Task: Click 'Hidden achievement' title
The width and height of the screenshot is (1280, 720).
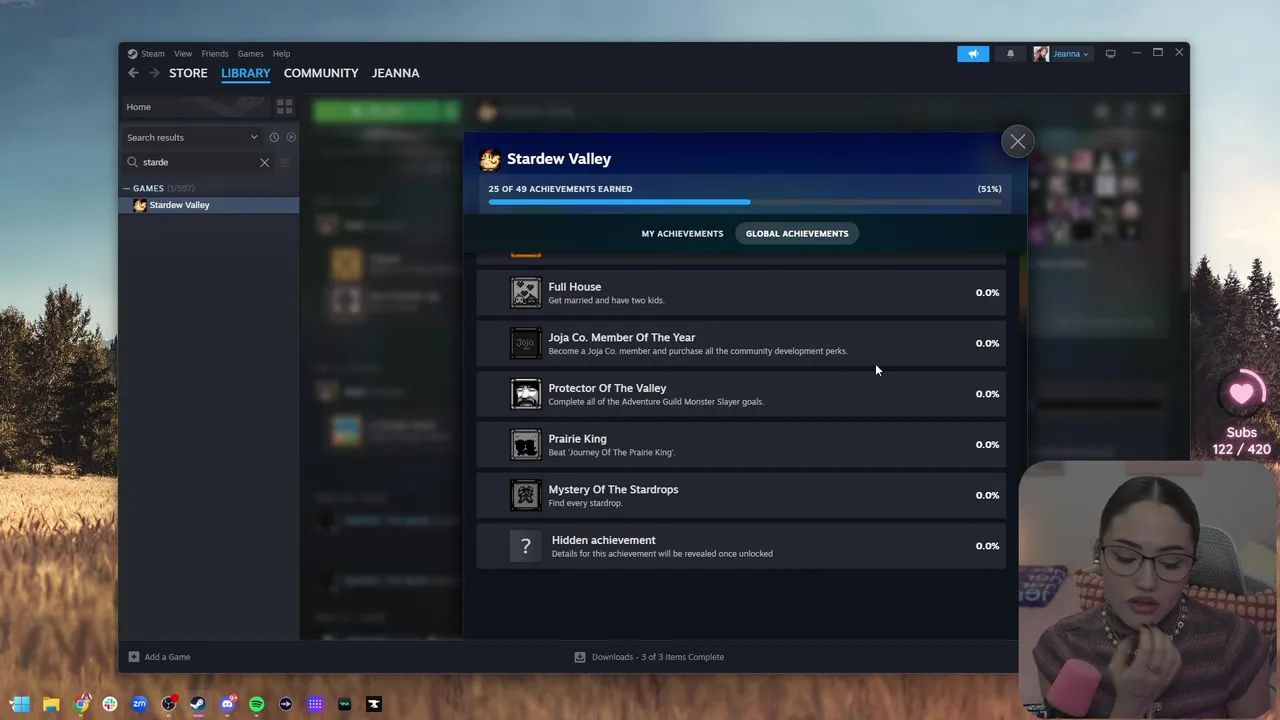Action: click(603, 540)
